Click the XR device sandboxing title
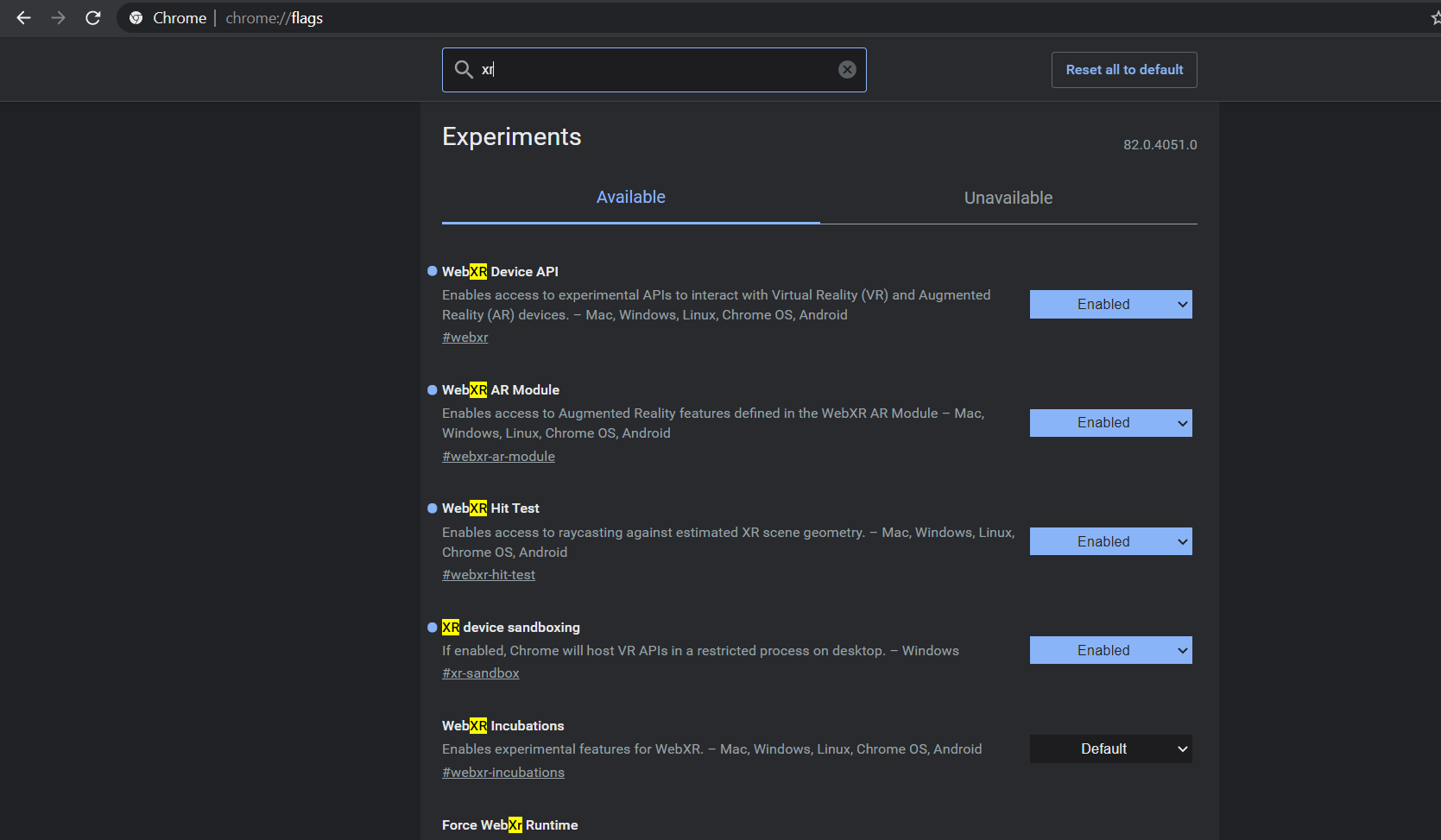The width and height of the screenshot is (1441, 840). [511, 628]
